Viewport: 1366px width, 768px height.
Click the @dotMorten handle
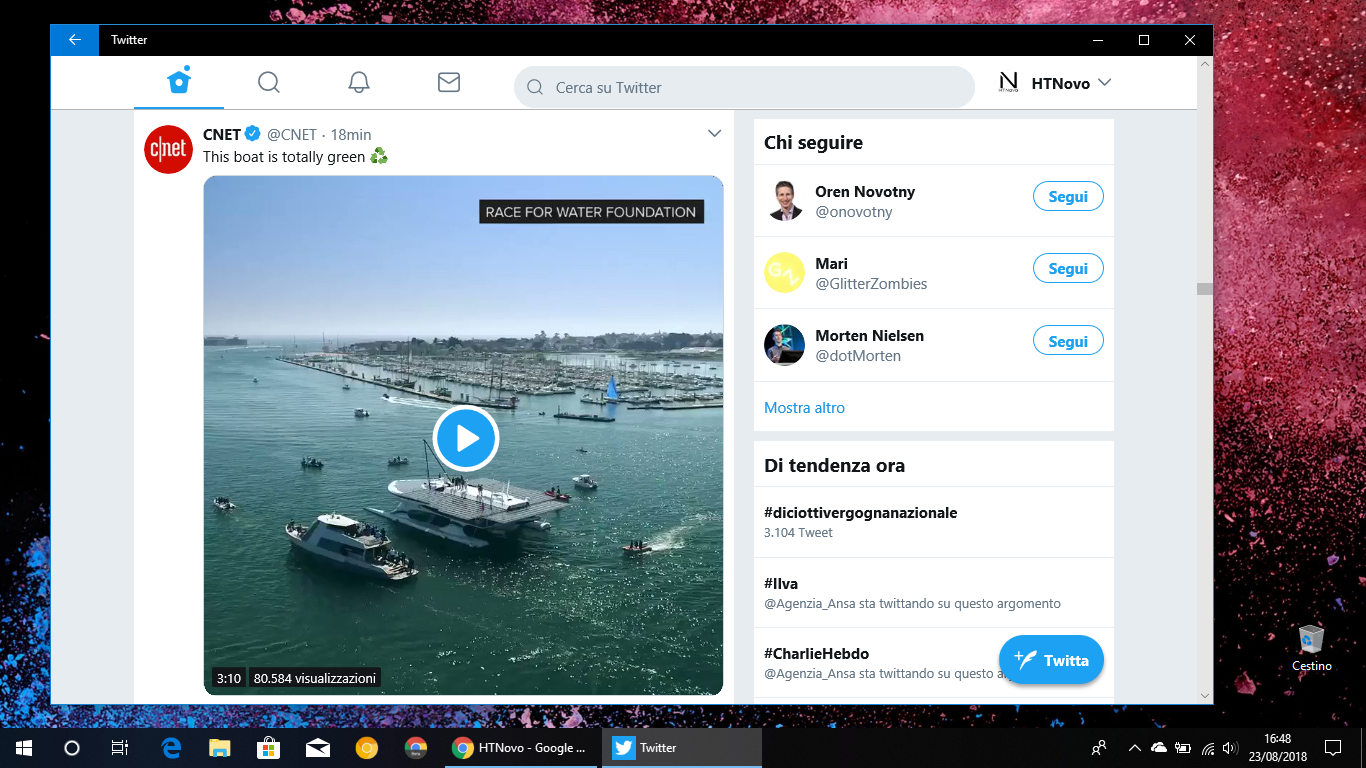[858, 356]
